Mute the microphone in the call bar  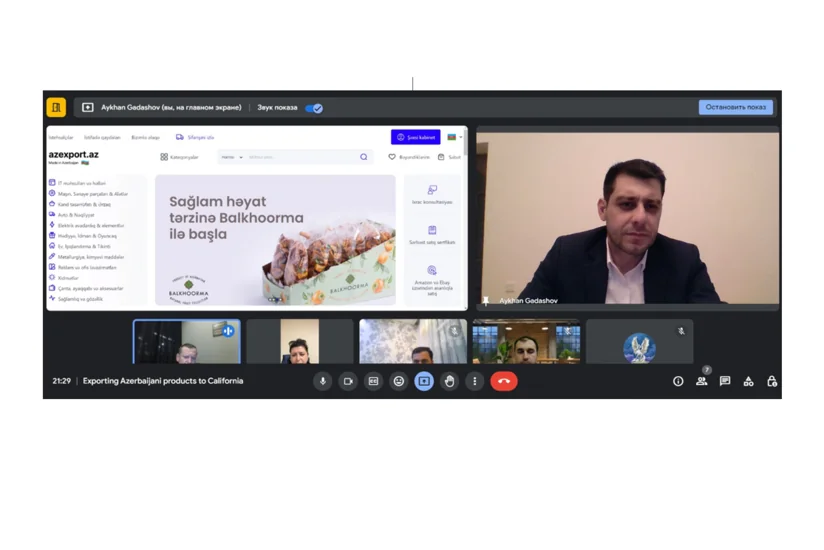[x=323, y=381]
